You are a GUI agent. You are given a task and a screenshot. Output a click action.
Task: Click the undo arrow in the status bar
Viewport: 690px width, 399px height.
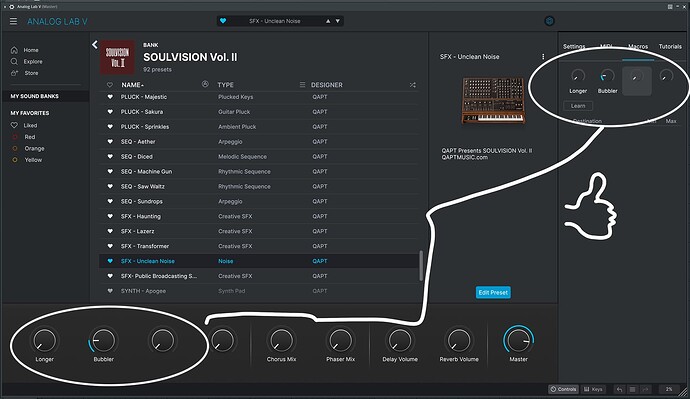[x=619, y=389]
